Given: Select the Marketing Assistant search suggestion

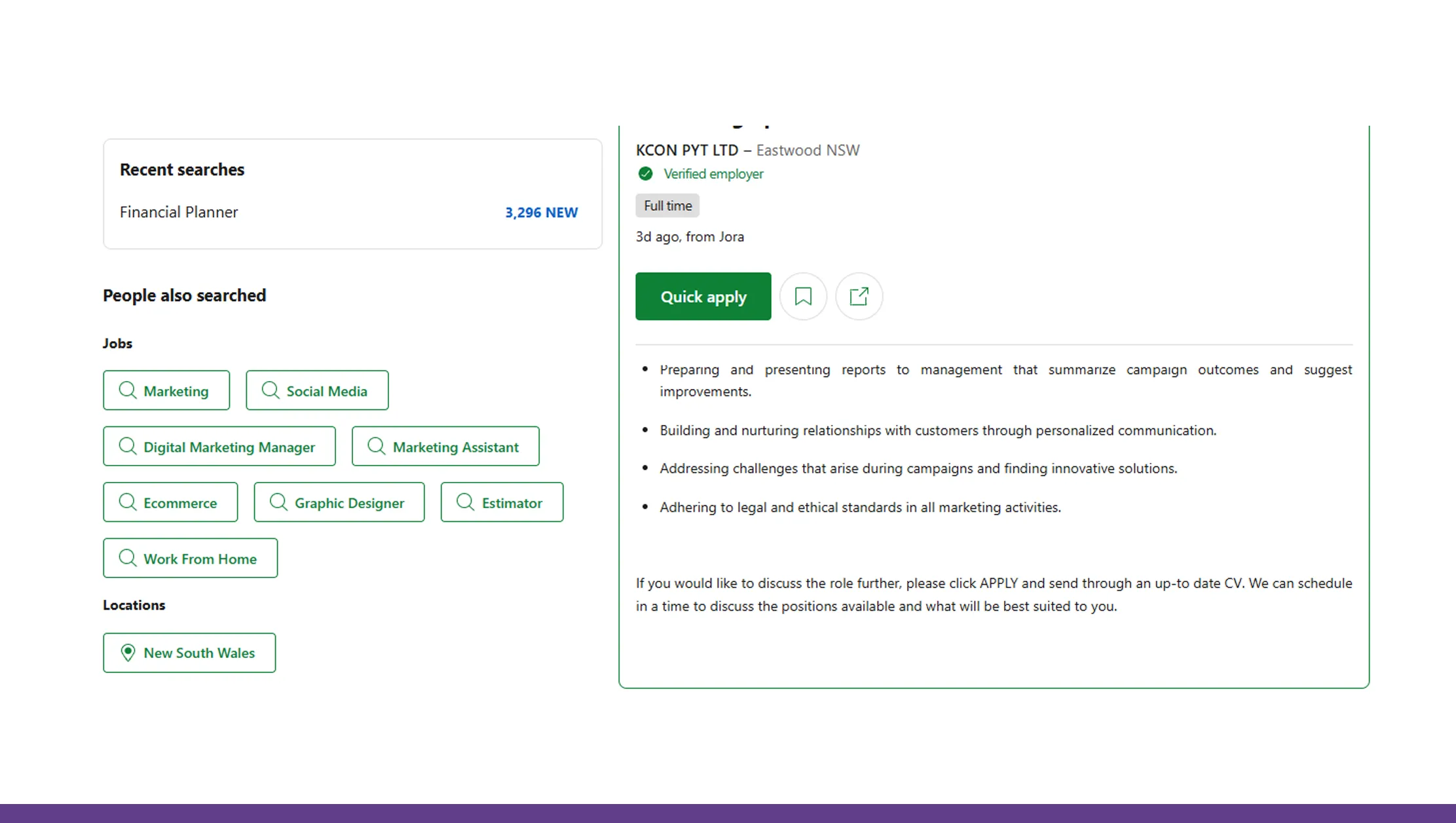Looking at the screenshot, I should point(445,446).
